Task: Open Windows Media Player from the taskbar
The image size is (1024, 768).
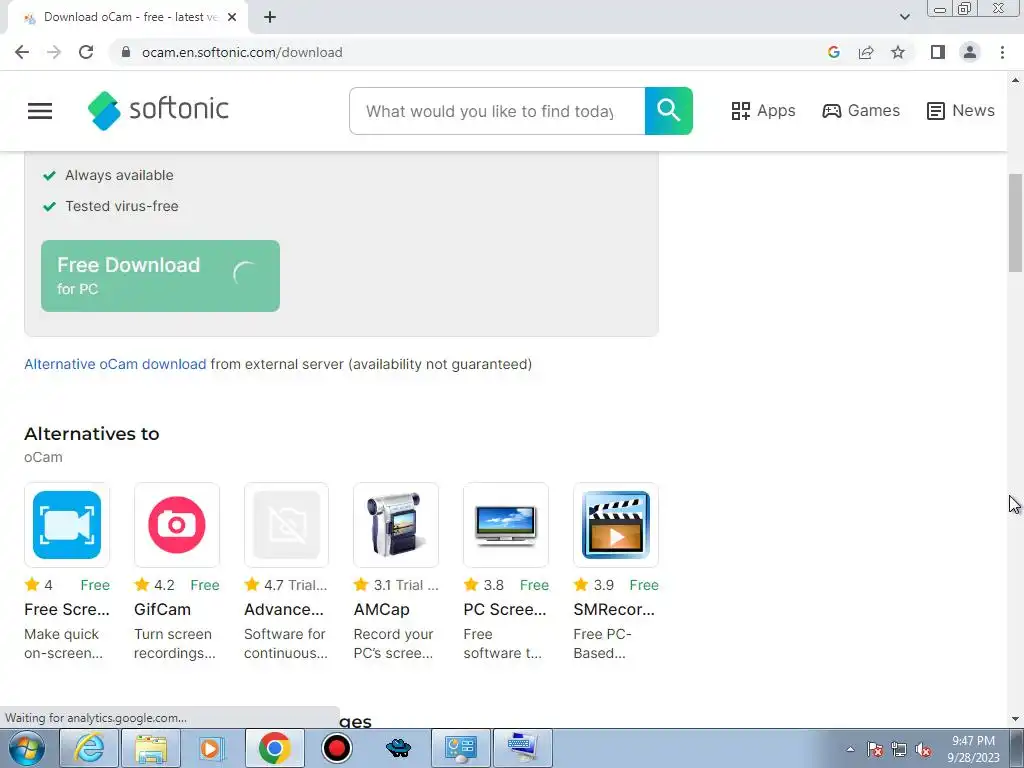Action: tap(212, 748)
